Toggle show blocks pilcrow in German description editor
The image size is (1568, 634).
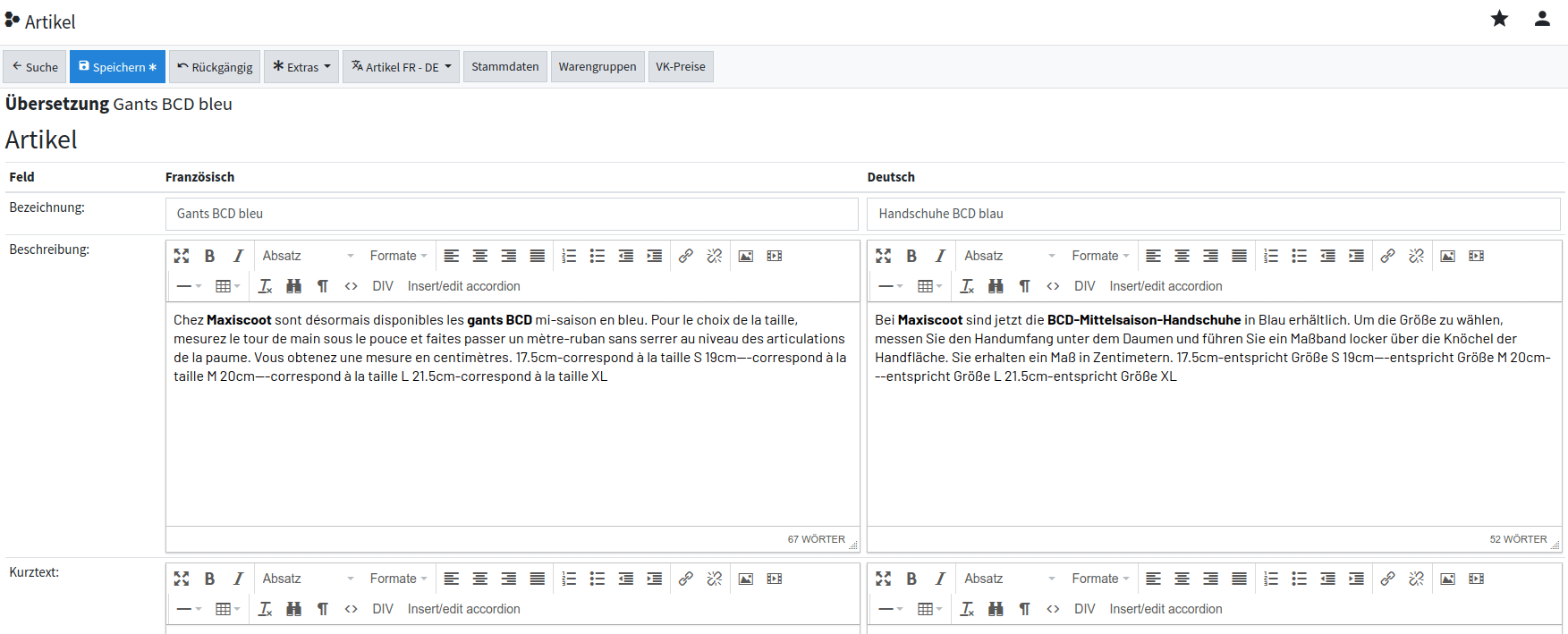1024,286
